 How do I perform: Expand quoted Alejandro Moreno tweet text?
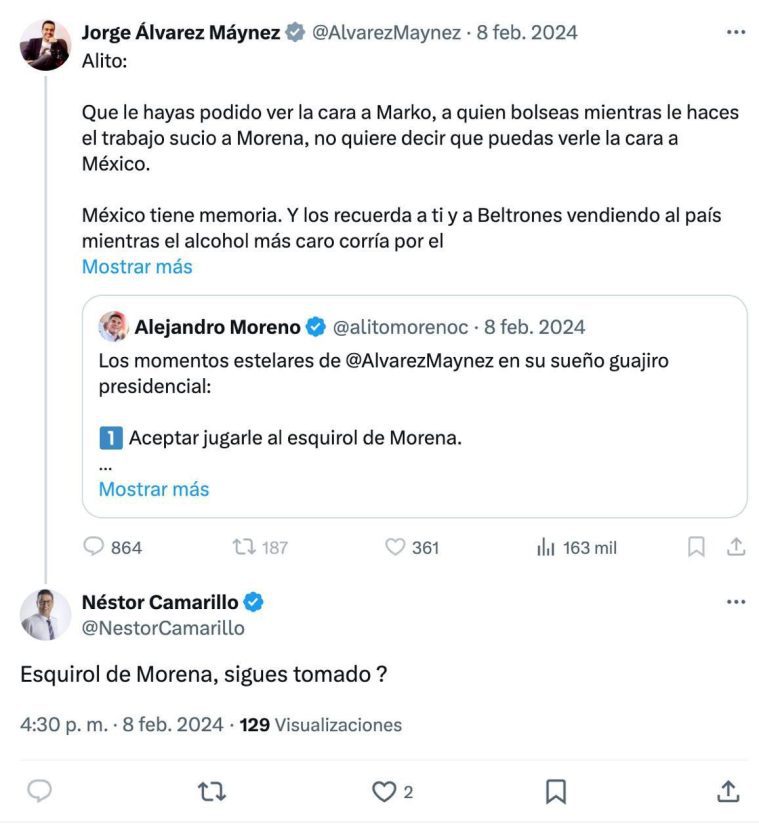point(154,489)
